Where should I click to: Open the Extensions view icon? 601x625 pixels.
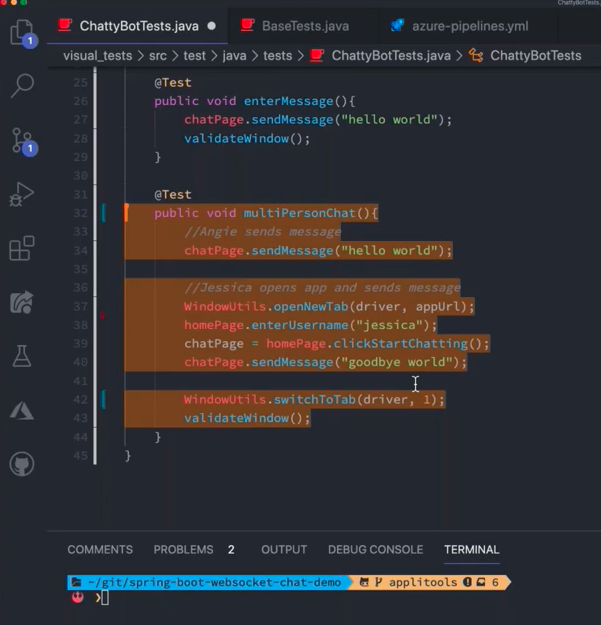pyautogui.click(x=21, y=248)
